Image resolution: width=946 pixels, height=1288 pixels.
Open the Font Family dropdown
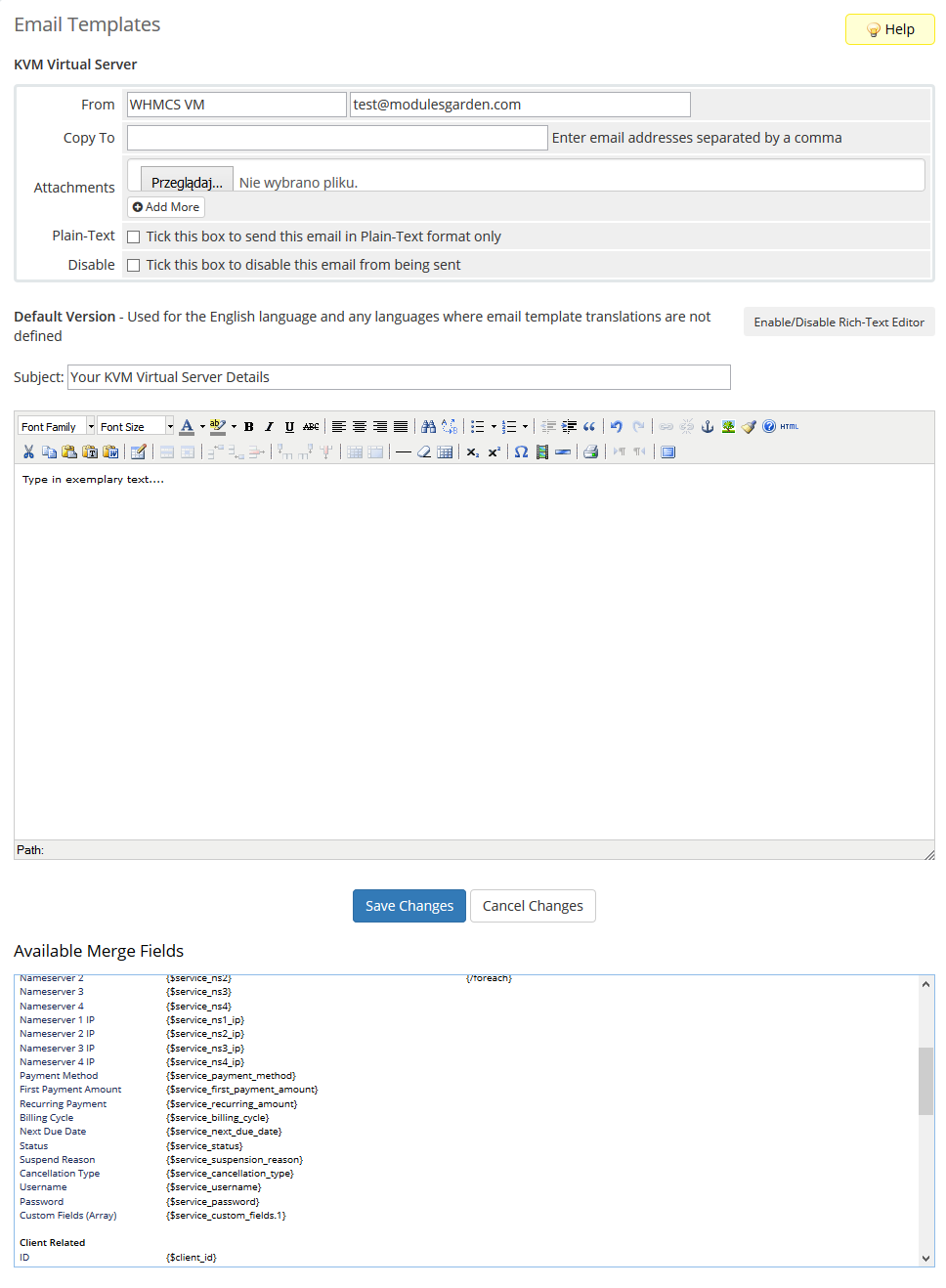click(x=57, y=426)
